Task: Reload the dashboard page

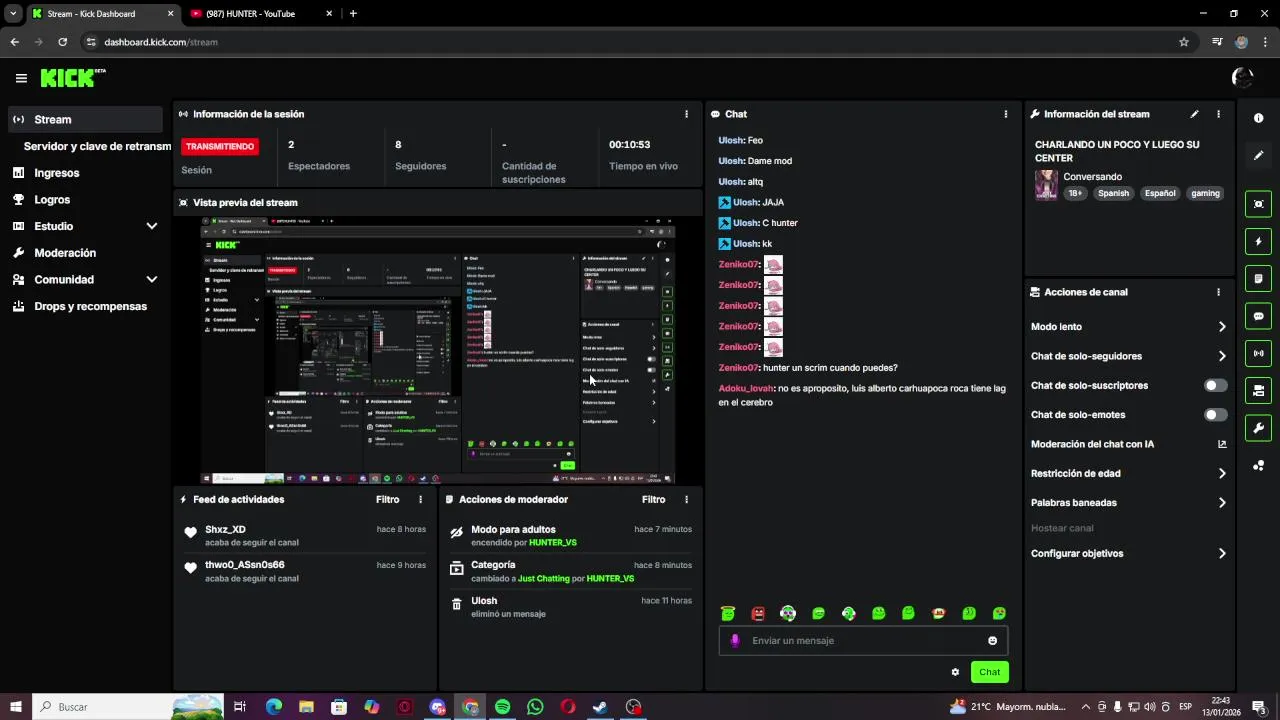Action: (x=62, y=42)
